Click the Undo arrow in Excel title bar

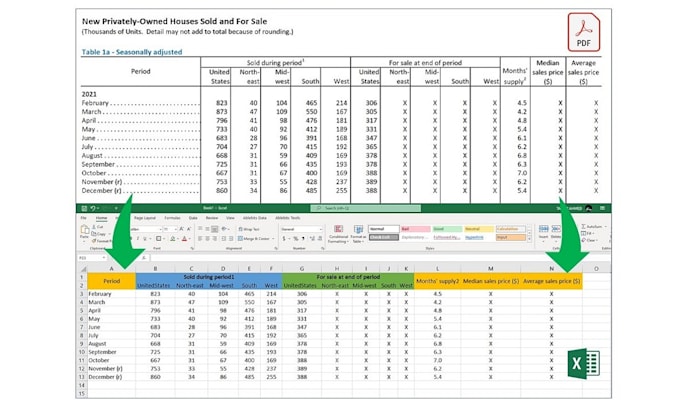tap(92, 208)
